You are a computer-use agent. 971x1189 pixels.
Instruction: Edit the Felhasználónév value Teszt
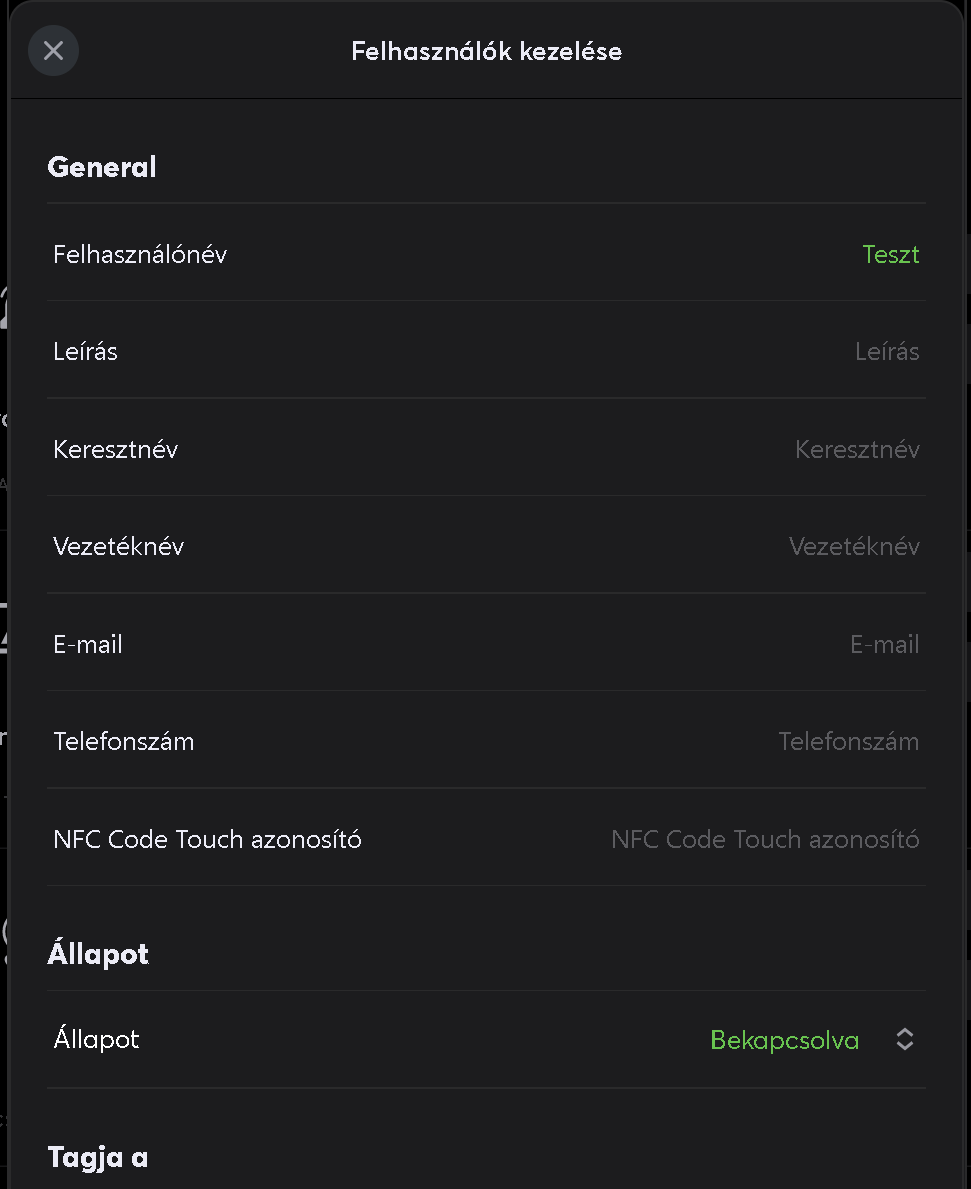coord(891,254)
